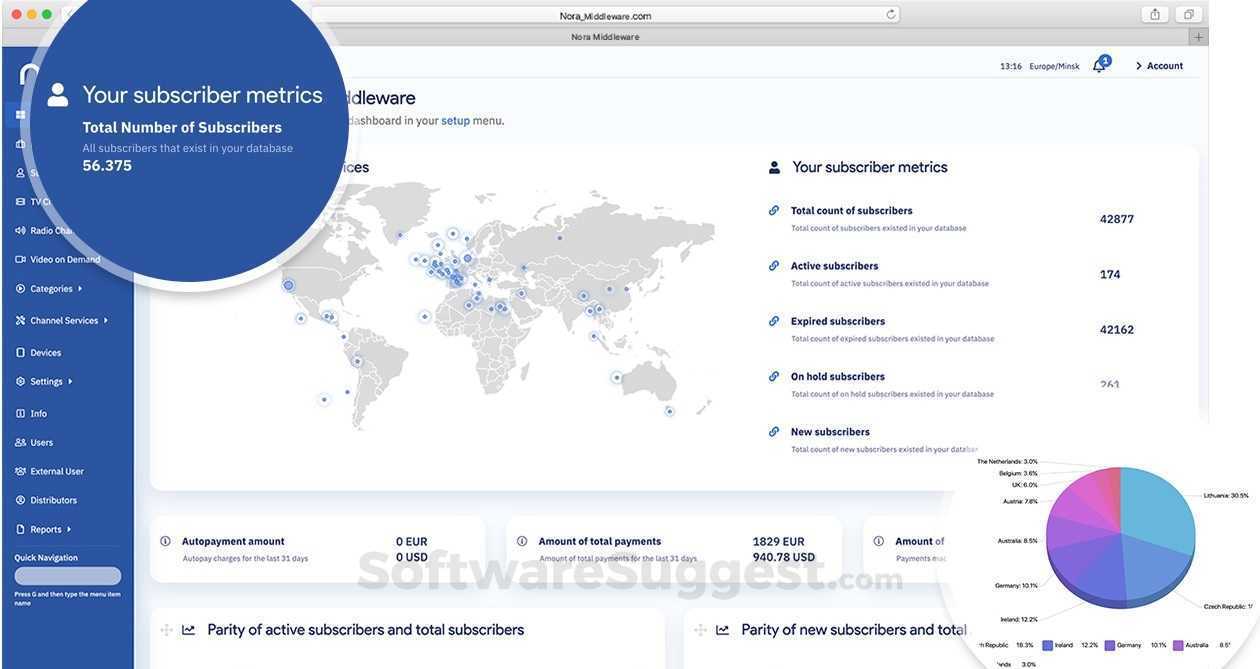
Task: Click the Video on Demand camera icon
Action: point(20,259)
